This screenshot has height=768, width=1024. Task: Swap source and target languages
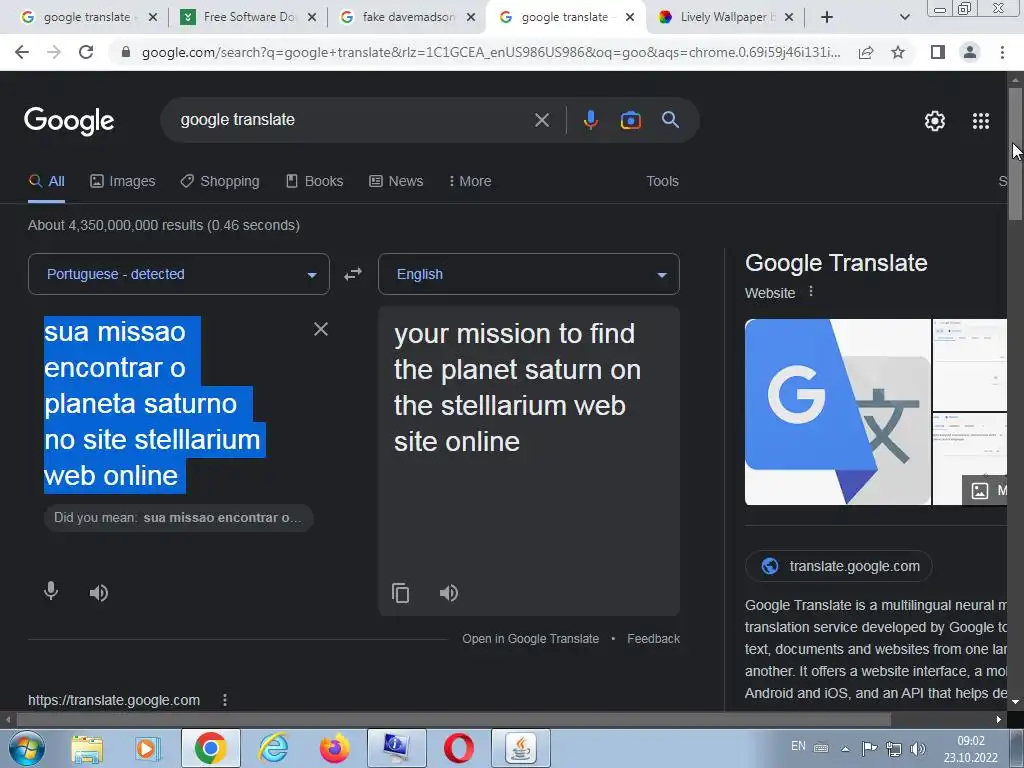(353, 274)
